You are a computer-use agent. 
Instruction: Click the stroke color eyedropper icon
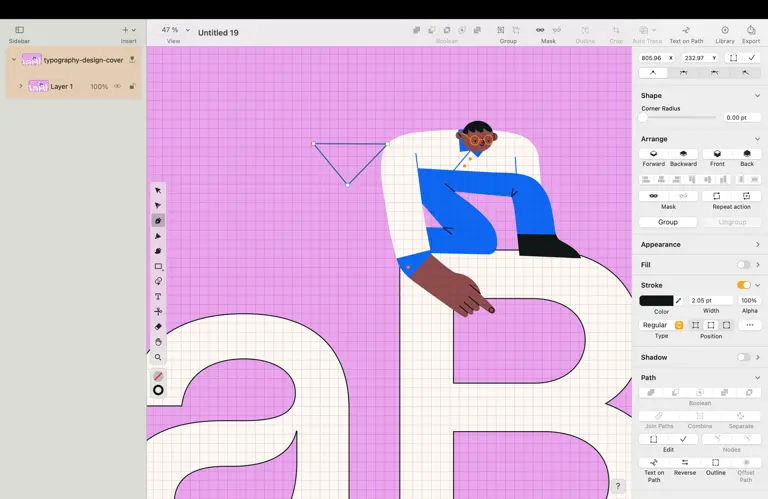678,301
